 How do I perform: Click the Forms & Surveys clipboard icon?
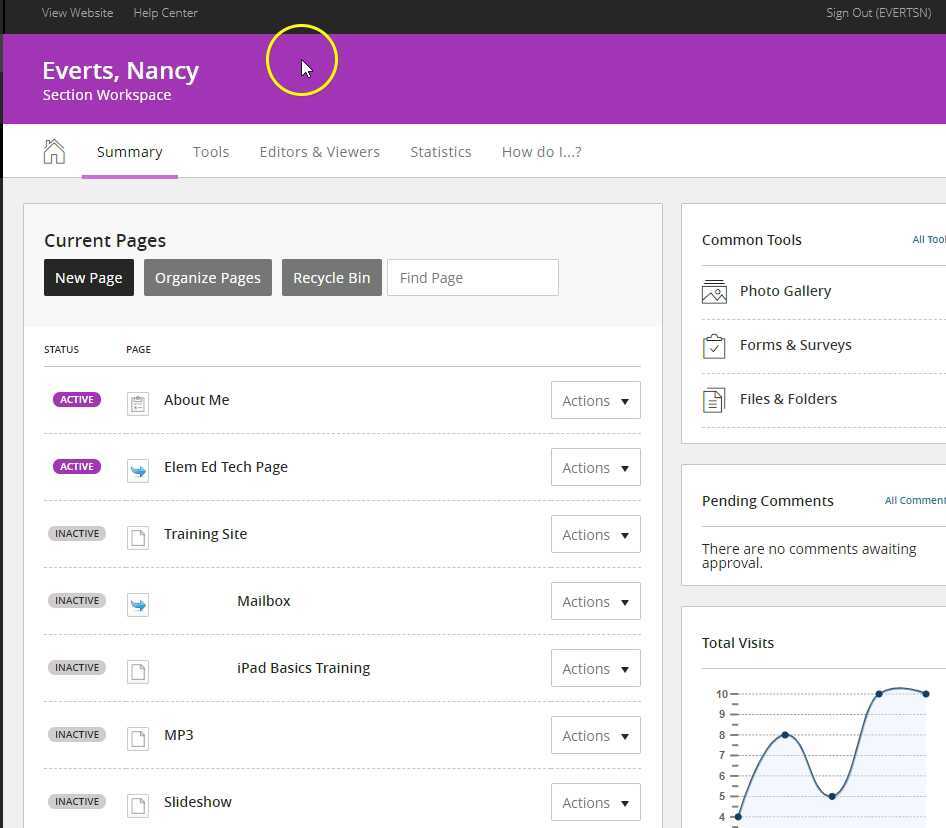[714, 346]
